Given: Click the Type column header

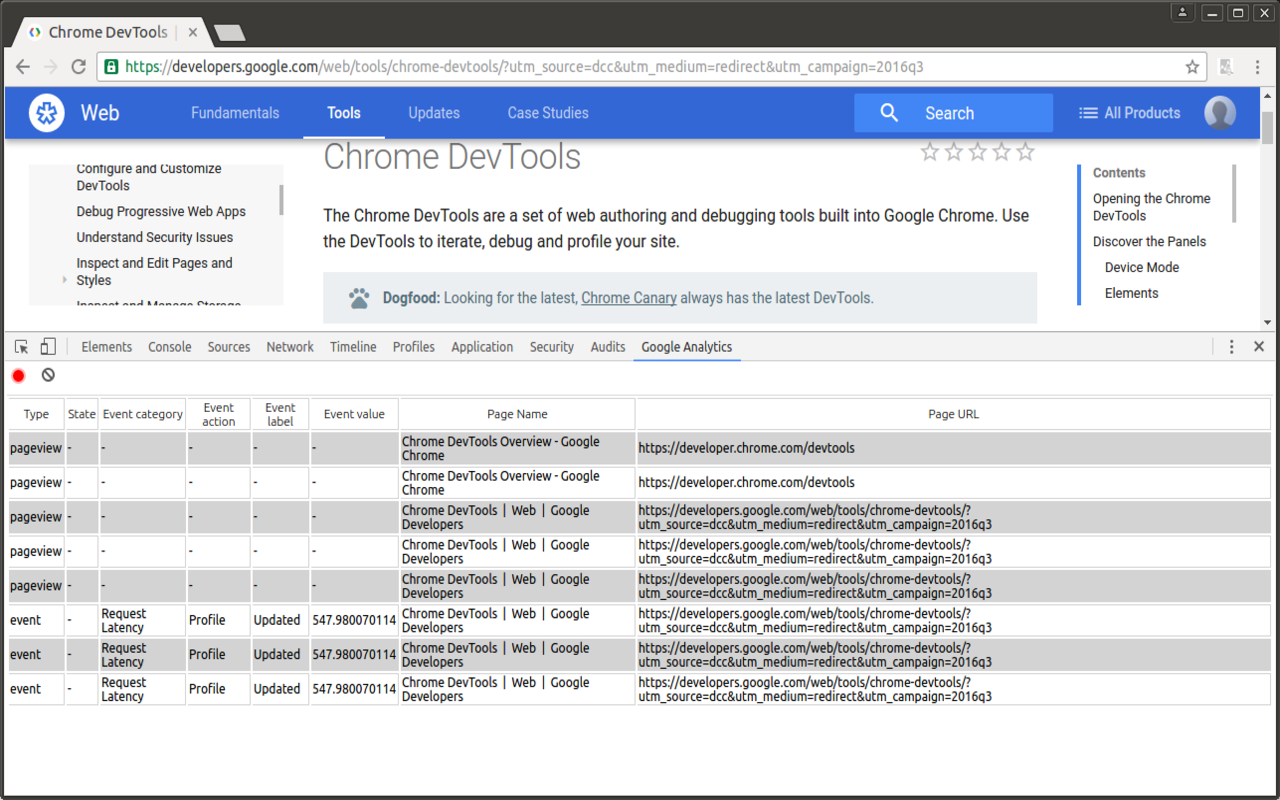Looking at the screenshot, I should (x=36, y=414).
